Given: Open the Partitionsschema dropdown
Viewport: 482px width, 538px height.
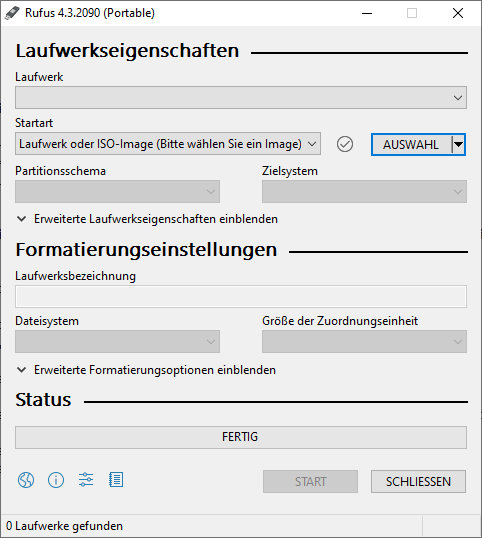Looking at the screenshot, I should pos(117,191).
